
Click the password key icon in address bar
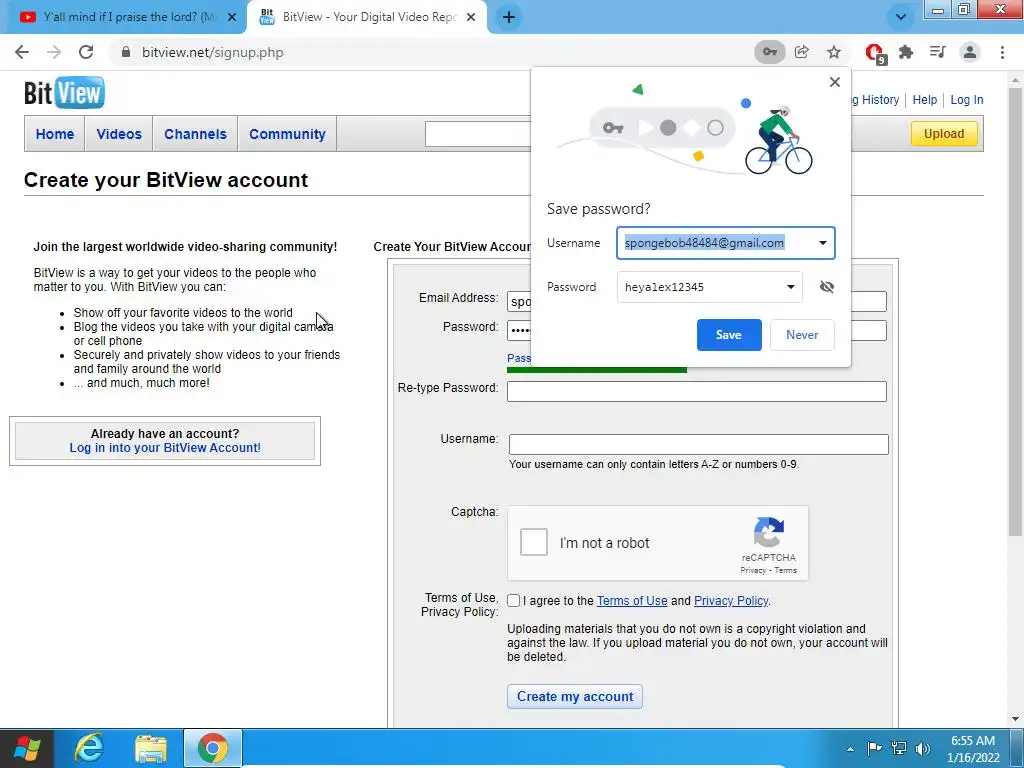tap(770, 52)
